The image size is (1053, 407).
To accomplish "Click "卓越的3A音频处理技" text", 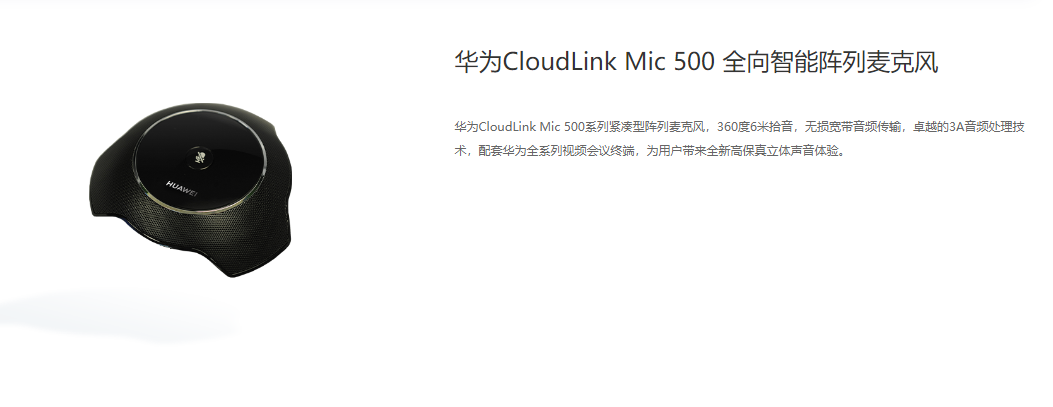I will tap(968, 126).
